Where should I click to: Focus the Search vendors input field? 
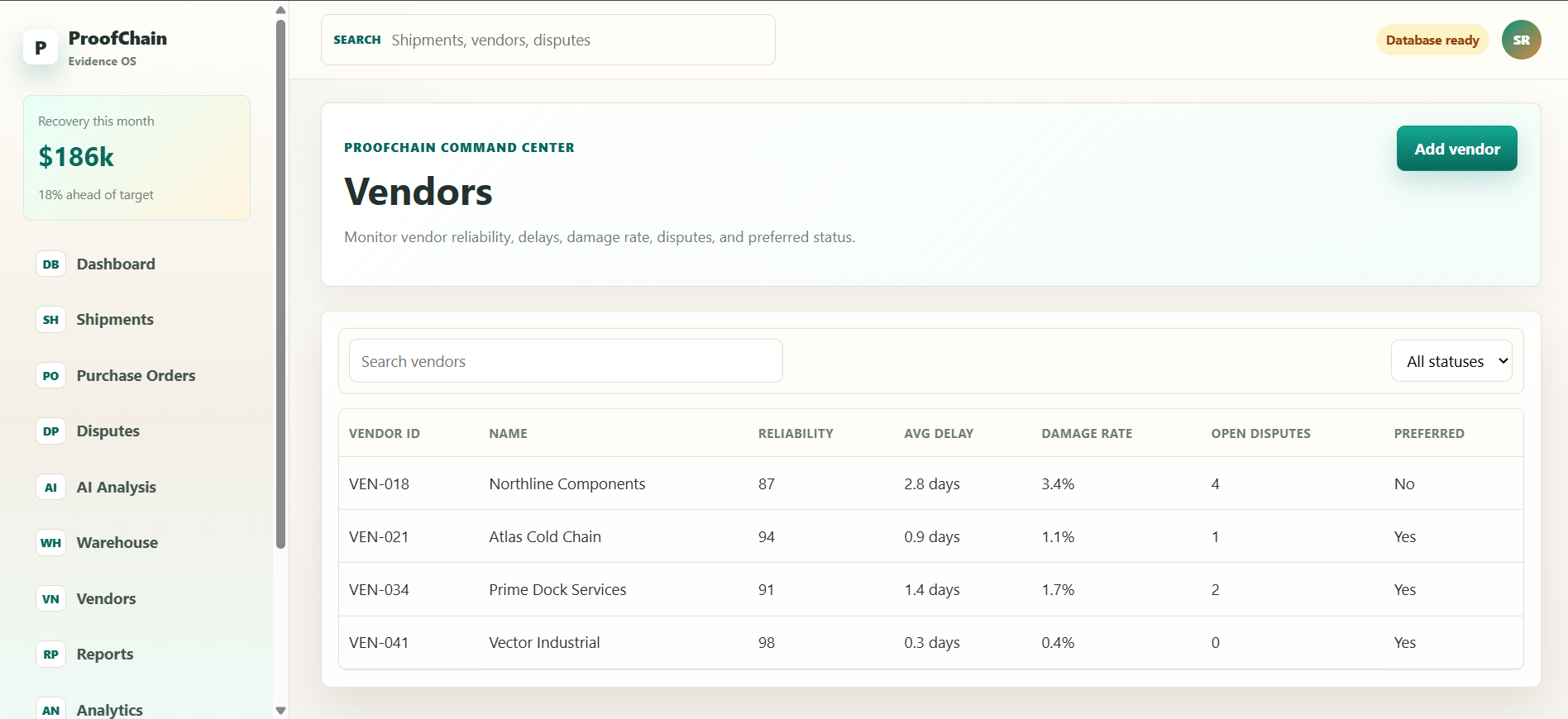point(566,361)
